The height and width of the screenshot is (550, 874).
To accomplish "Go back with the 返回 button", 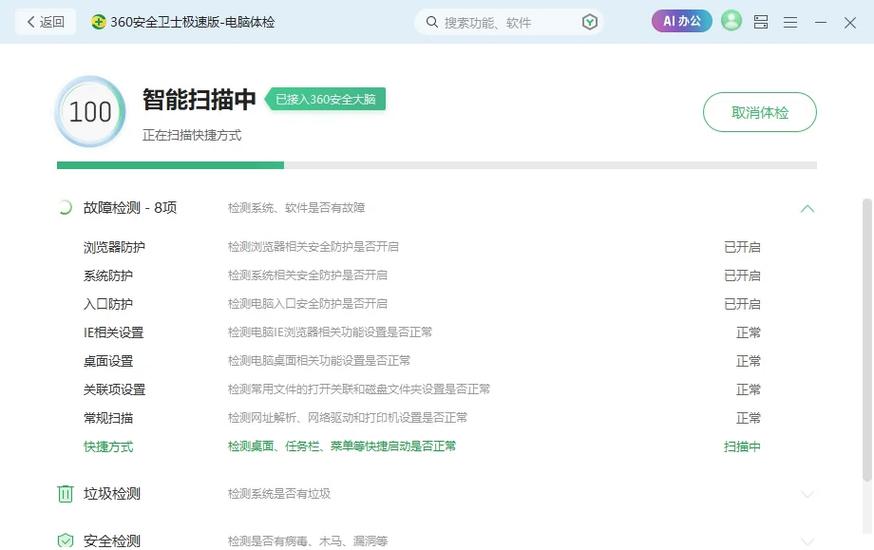I will pos(46,22).
